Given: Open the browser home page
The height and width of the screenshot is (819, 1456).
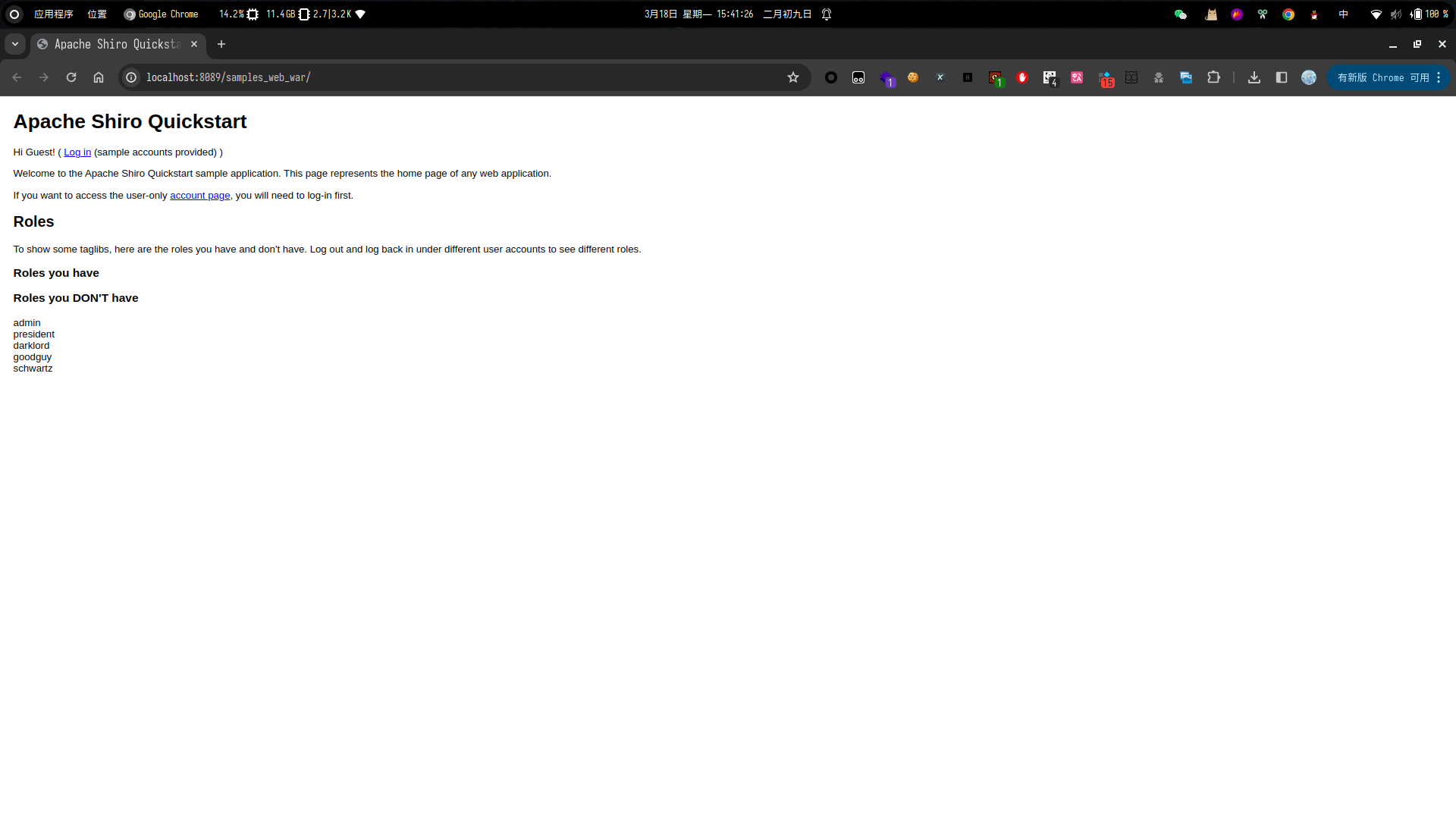Looking at the screenshot, I should click(99, 77).
